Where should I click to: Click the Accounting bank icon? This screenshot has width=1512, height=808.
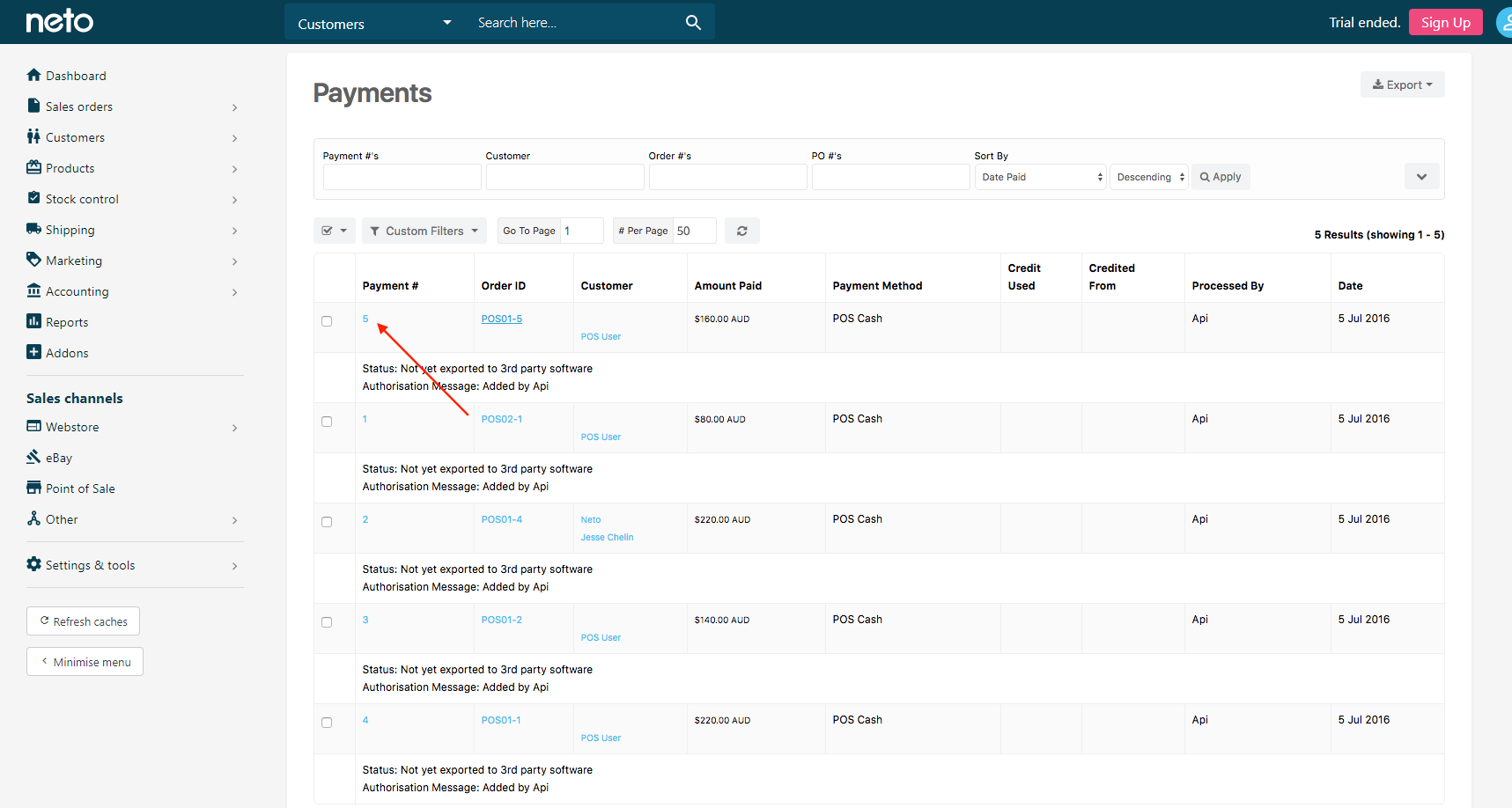(33, 290)
